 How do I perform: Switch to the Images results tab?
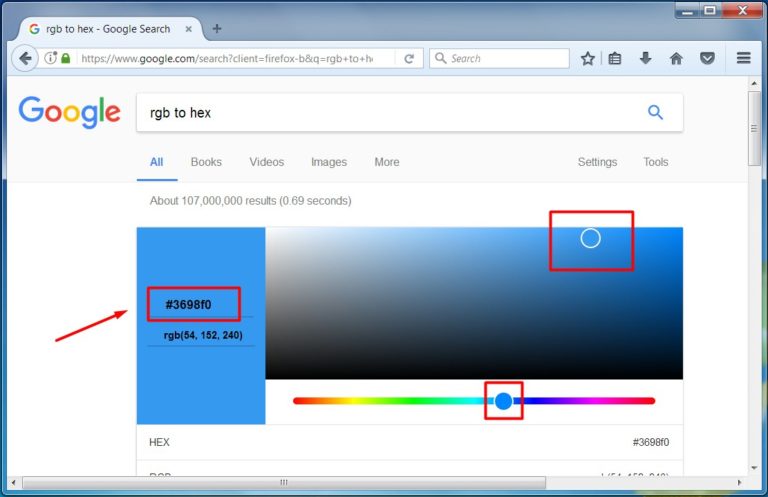click(329, 162)
